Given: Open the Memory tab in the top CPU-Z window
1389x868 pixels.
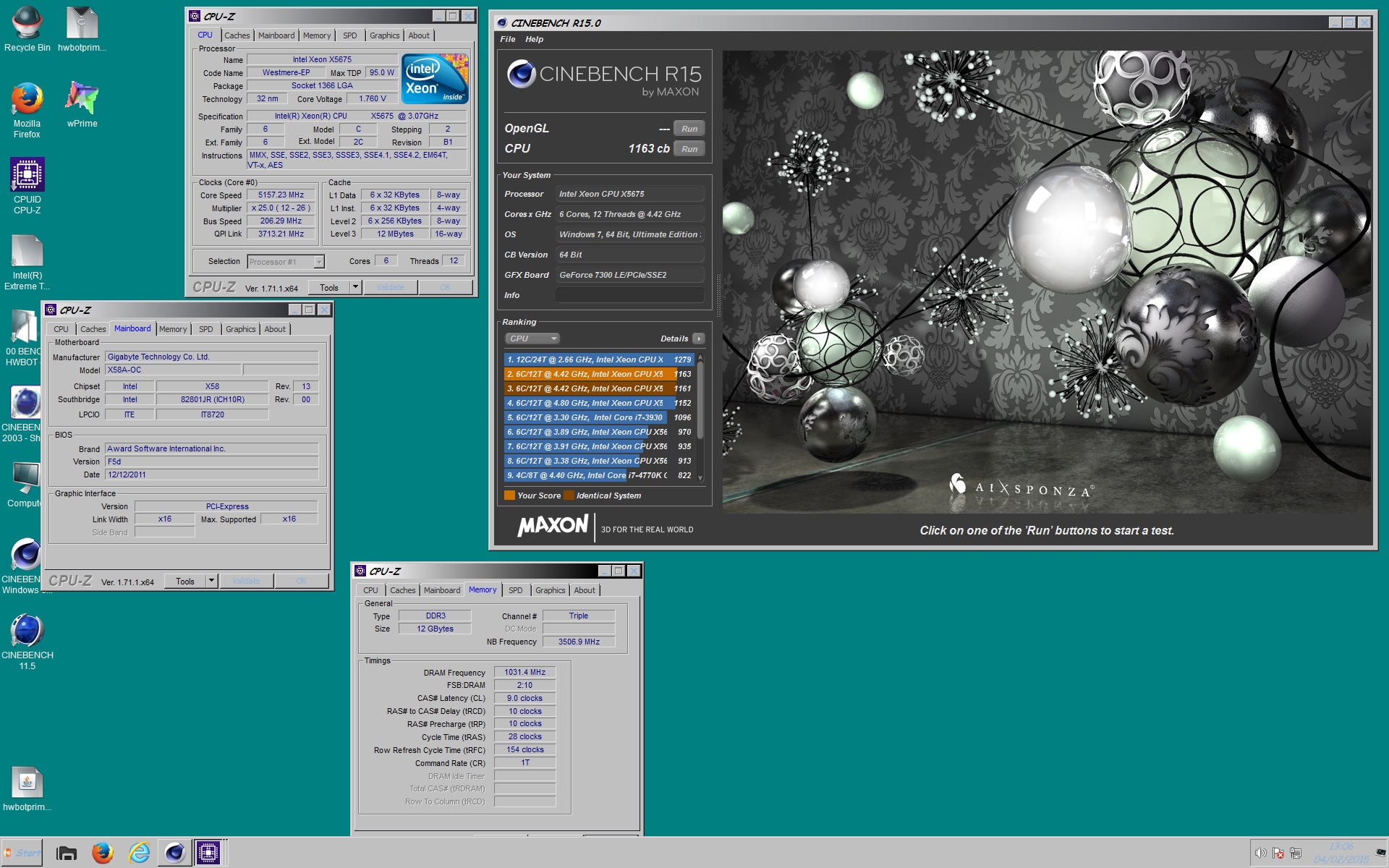Looking at the screenshot, I should pos(317,35).
